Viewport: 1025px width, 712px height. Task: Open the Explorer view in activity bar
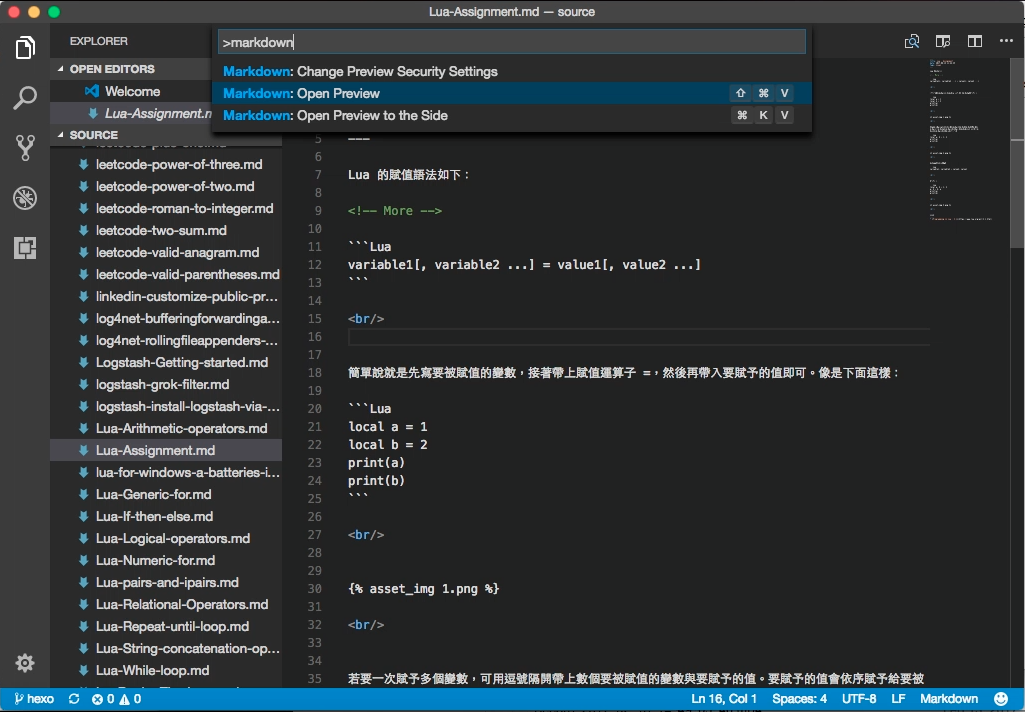(25, 48)
